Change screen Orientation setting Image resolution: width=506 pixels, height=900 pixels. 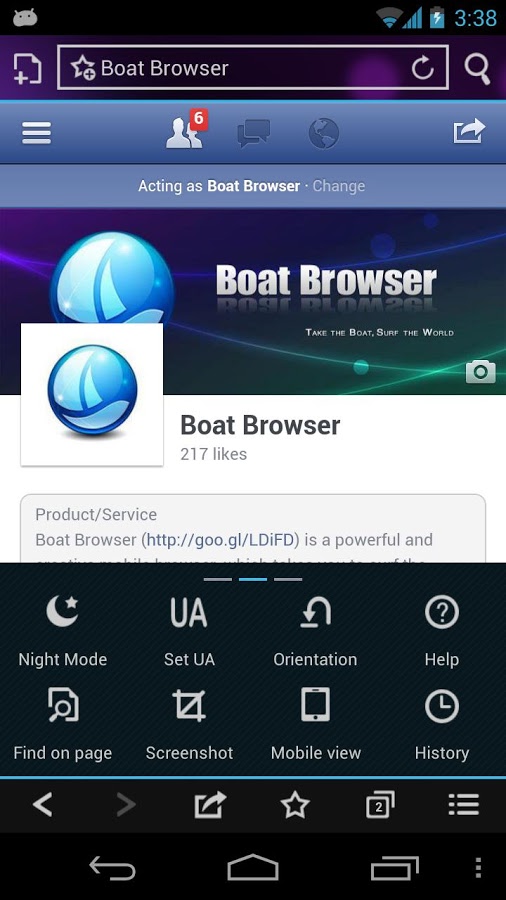pos(315,631)
